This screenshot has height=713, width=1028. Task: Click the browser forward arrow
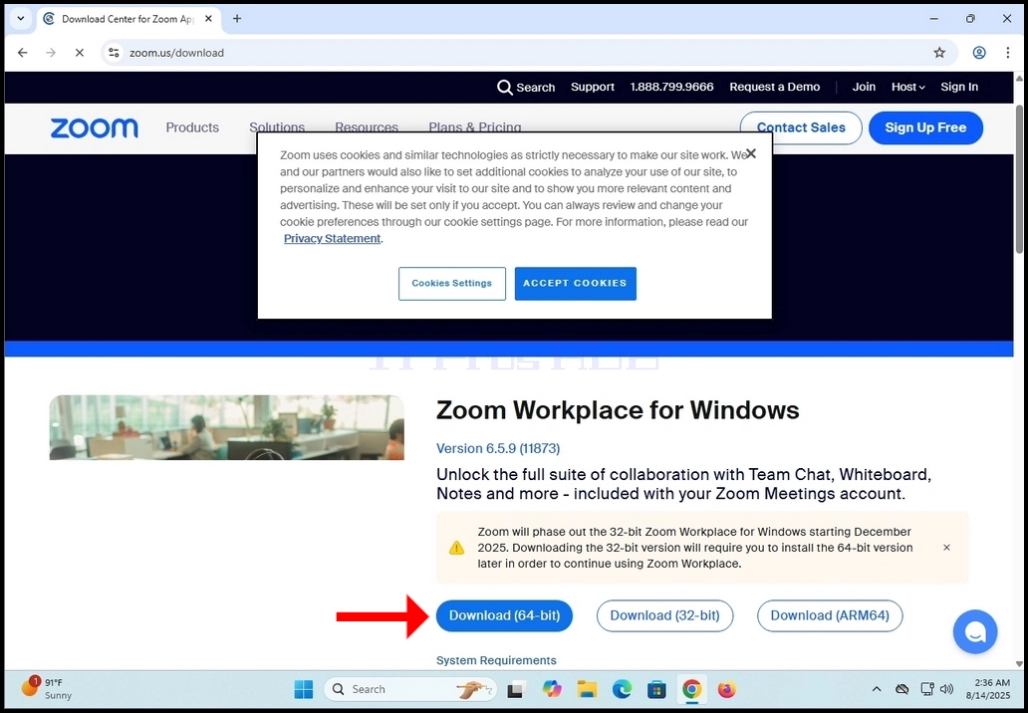pyautogui.click(x=51, y=52)
